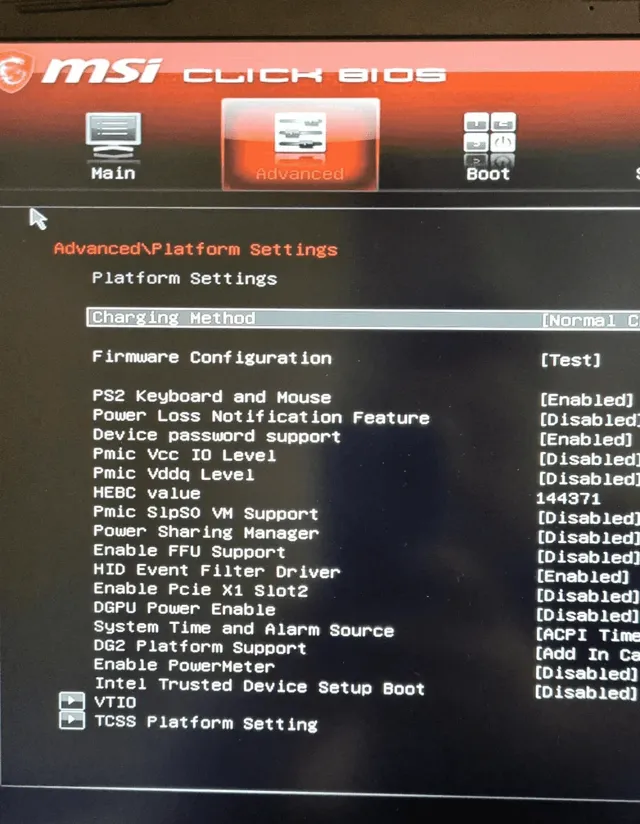Image resolution: width=640 pixels, height=824 pixels.
Task: Change DG2 Platform Support value
Action: (x=587, y=654)
